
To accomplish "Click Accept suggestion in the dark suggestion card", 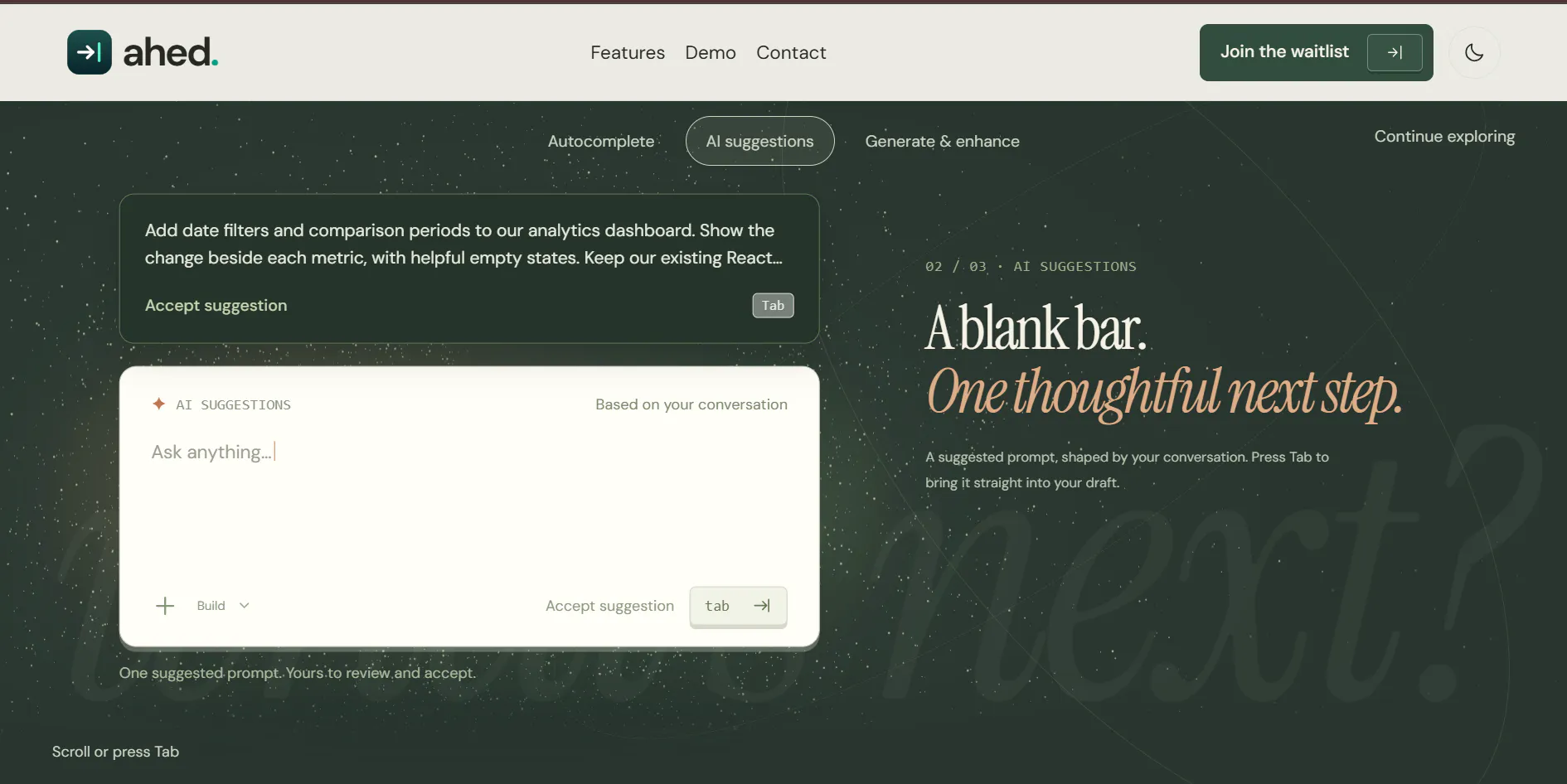I will pos(216,306).
